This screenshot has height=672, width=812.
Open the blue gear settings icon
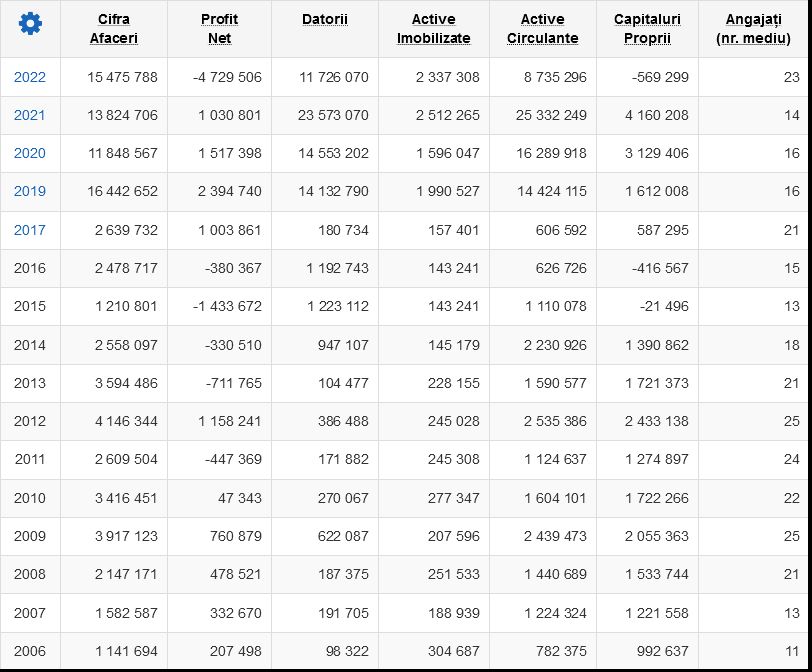(x=30, y=24)
